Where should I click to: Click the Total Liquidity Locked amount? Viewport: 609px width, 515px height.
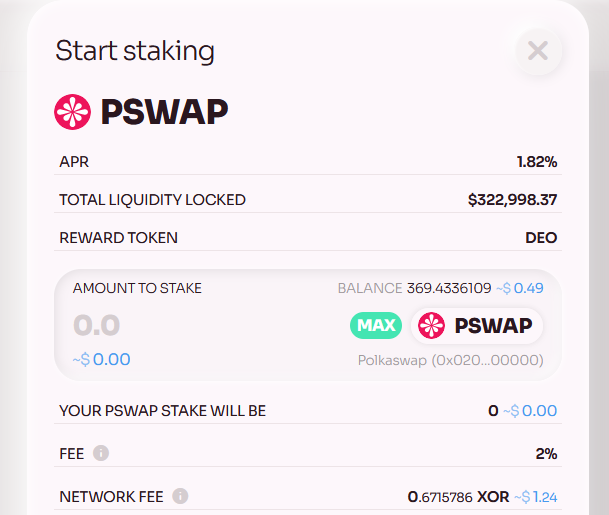[x=513, y=200]
